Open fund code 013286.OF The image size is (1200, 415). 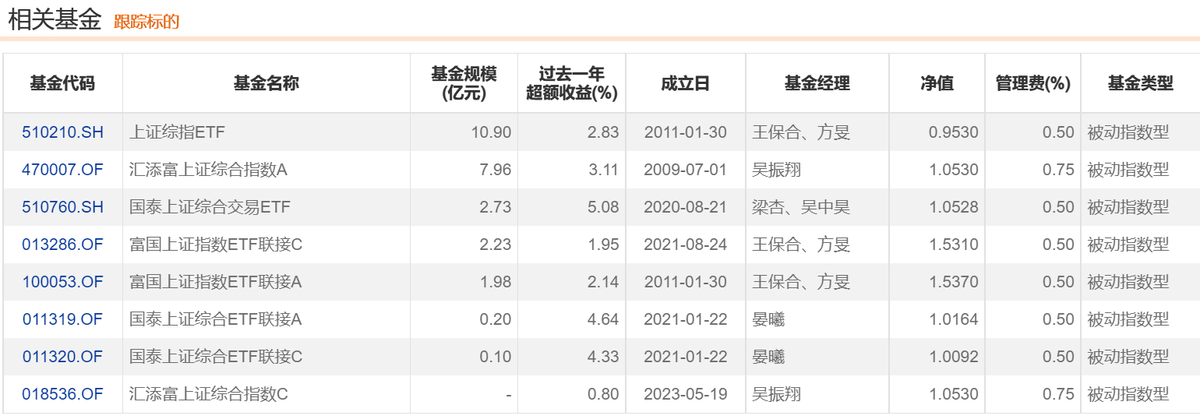[62, 245]
